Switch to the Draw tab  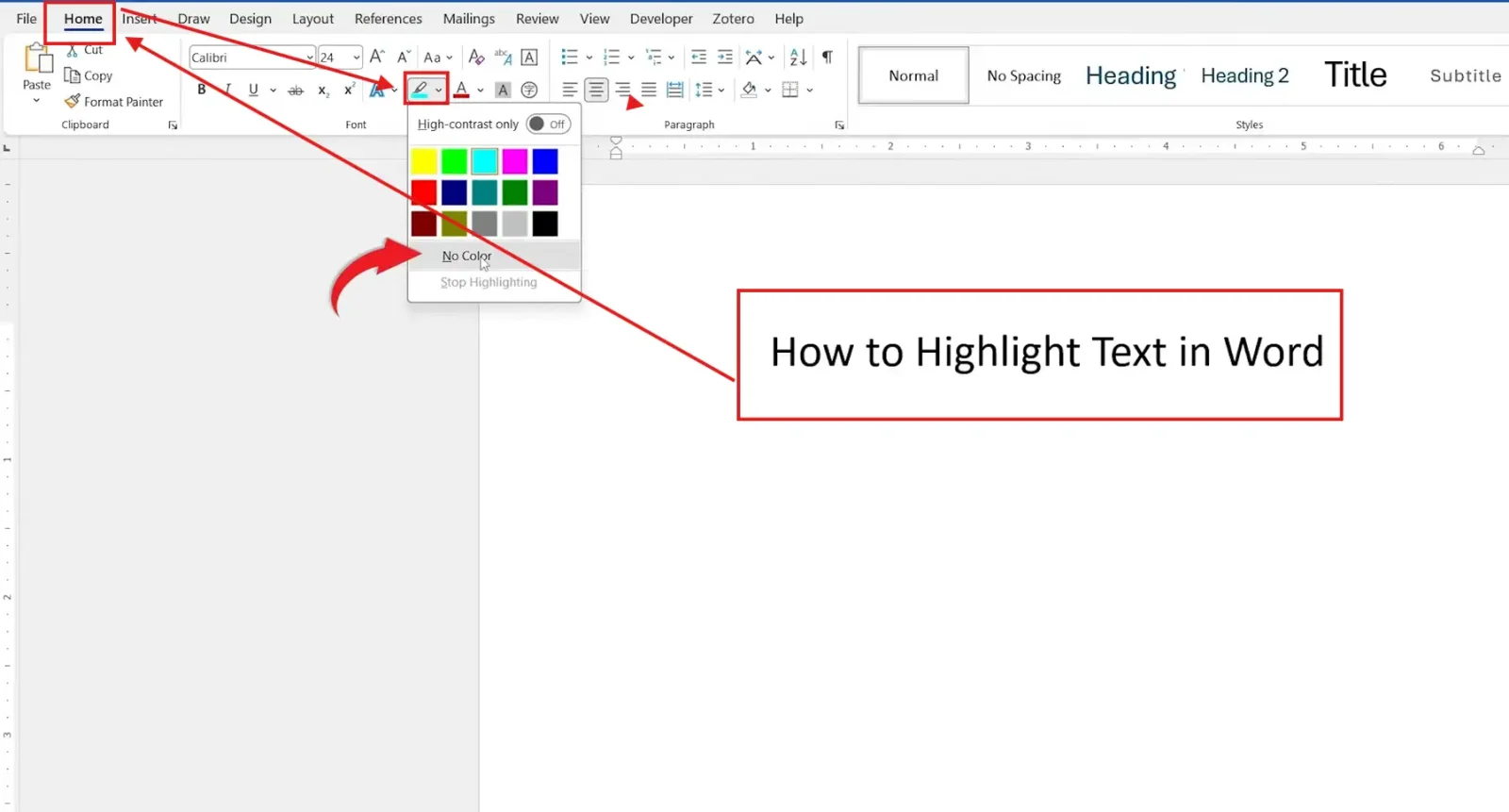(x=193, y=18)
